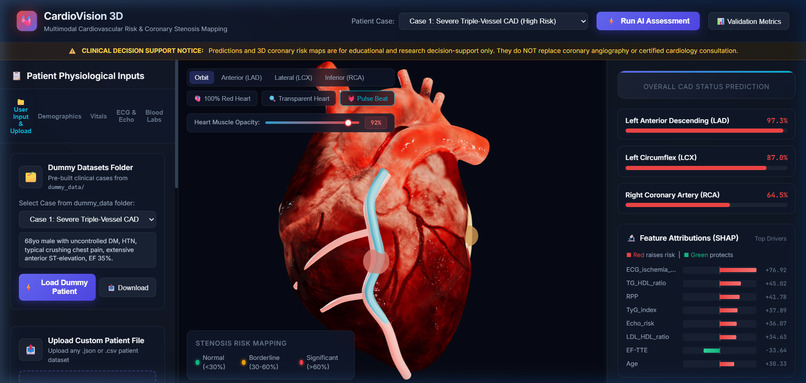Click the Dummy Datasets Folder icon
This screenshot has width=806, height=383.
tap(31, 177)
